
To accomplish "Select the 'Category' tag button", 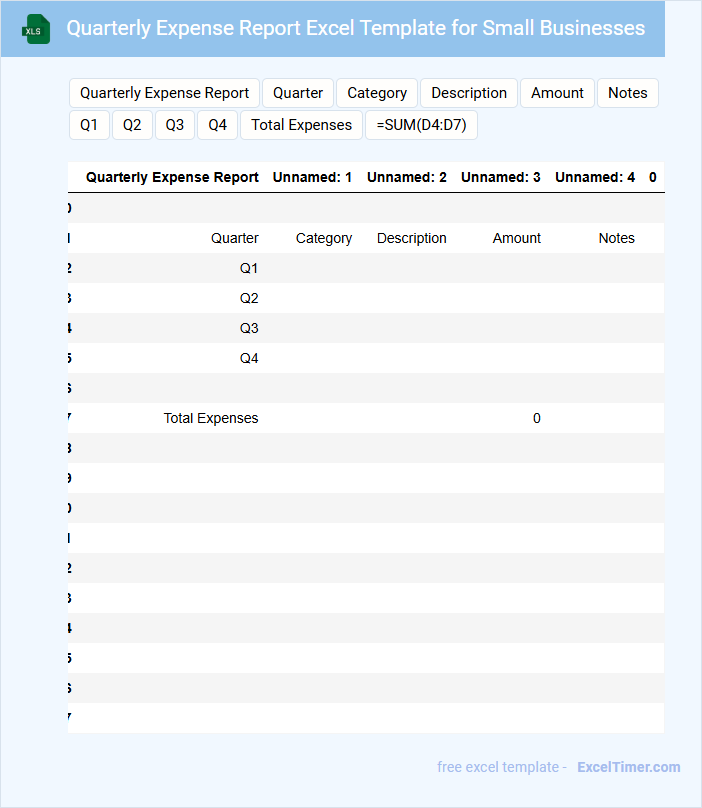I will (x=377, y=93).
